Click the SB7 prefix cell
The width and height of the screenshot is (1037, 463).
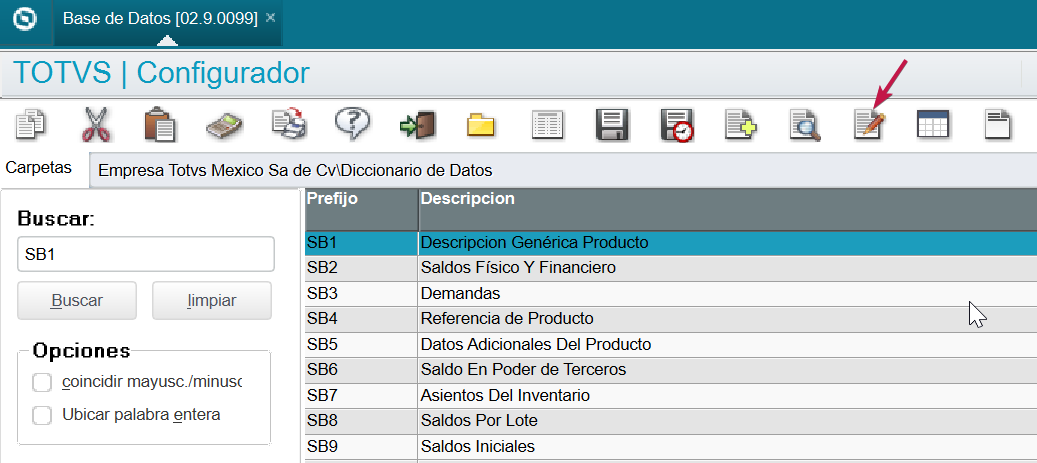(362, 396)
